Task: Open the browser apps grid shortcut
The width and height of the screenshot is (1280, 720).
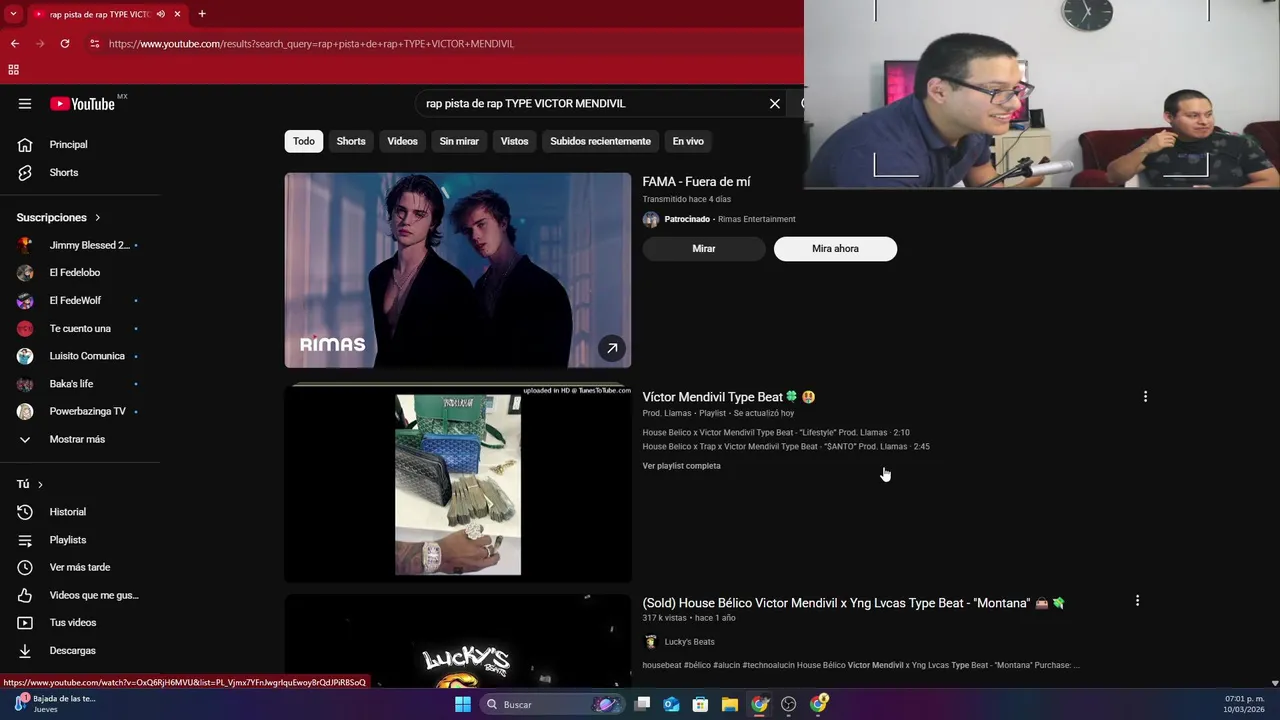Action: pyautogui.click(x=14, y=70)
